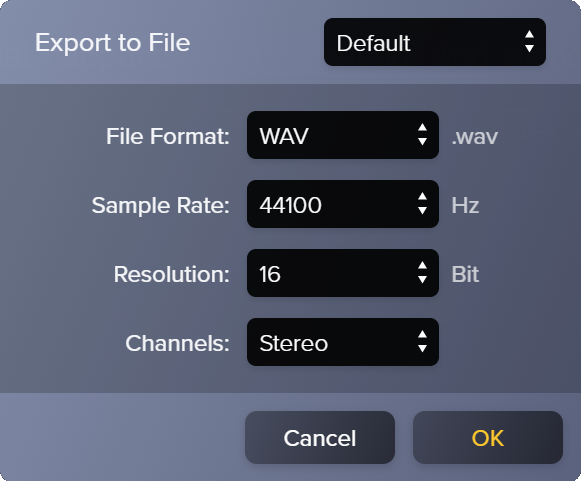The image size is (581, 481).
Task: Click the up arrow on the Default preset selector
Action: 529,34
